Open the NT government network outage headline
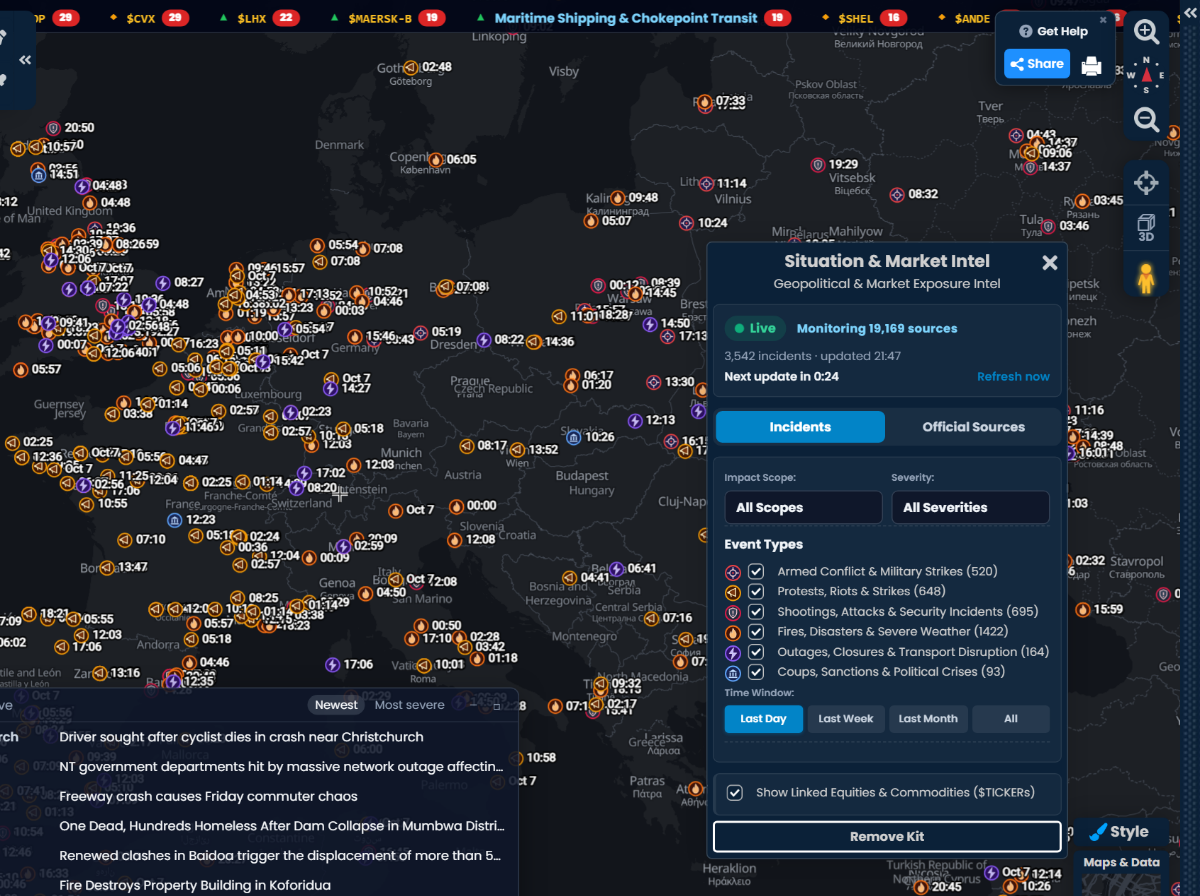The width and height of the screenshot is (1200, 896). pos(281,767)
